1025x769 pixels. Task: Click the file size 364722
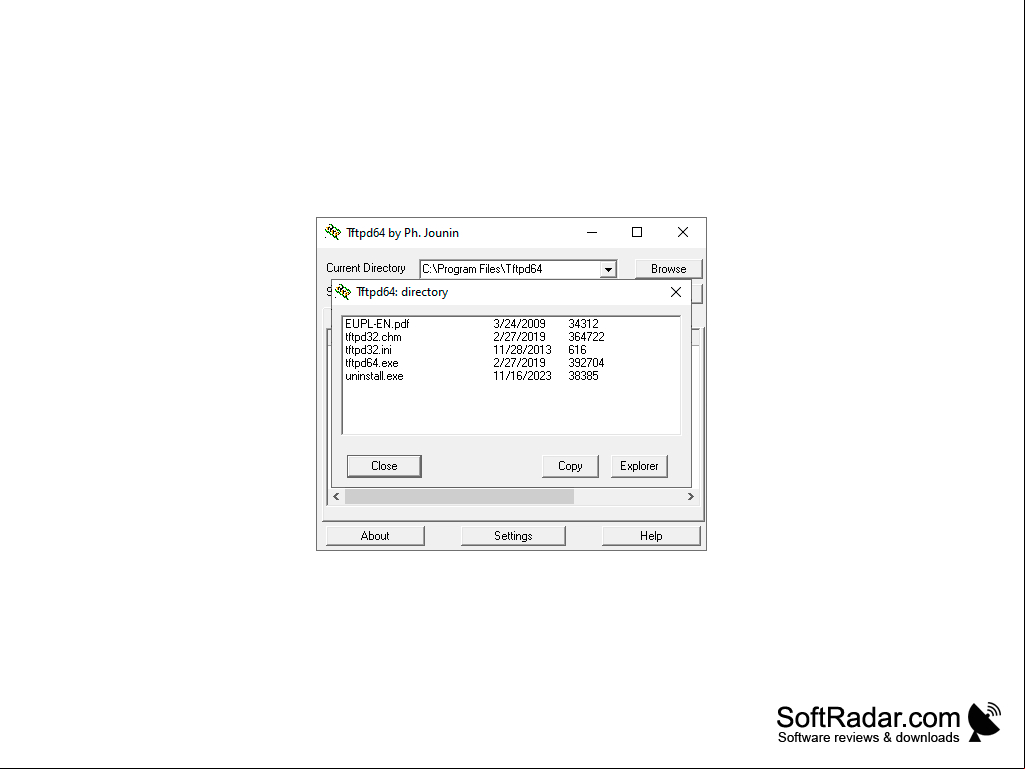586,337
